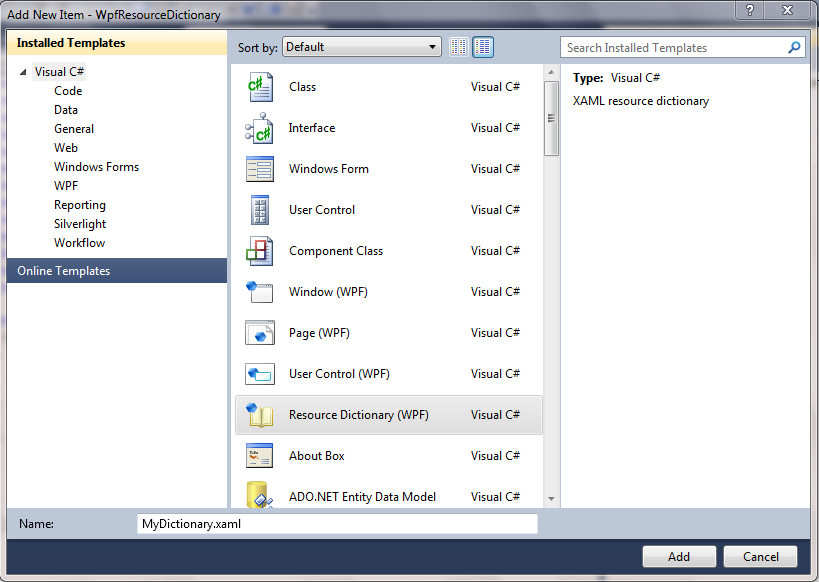Select the Class template icon
819x582 pixels.
click(260, 87)
